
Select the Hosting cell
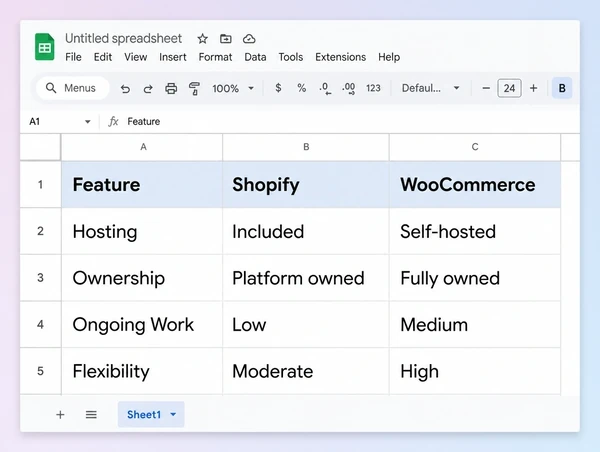click(142, 231)
